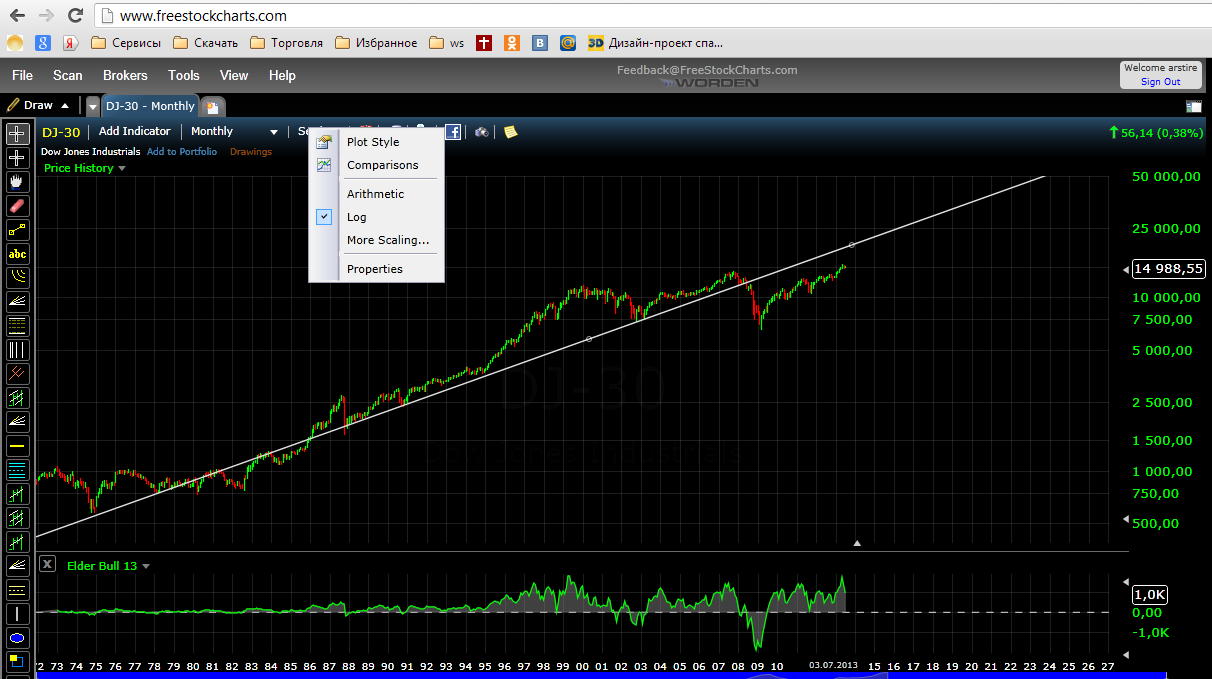The image size is (1212, 679).
Task: Open the Google bookmark icon
Action: 42,43
